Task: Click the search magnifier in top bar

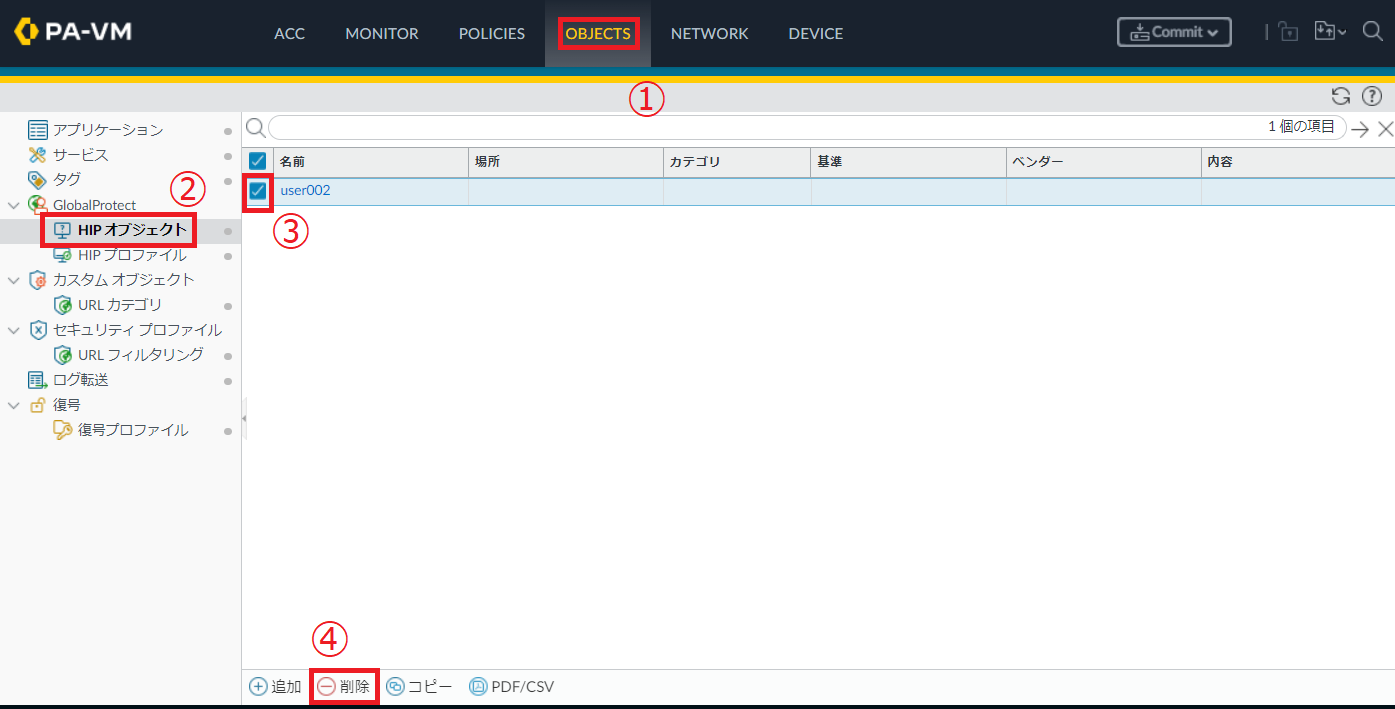Action: pos(1372,32)
